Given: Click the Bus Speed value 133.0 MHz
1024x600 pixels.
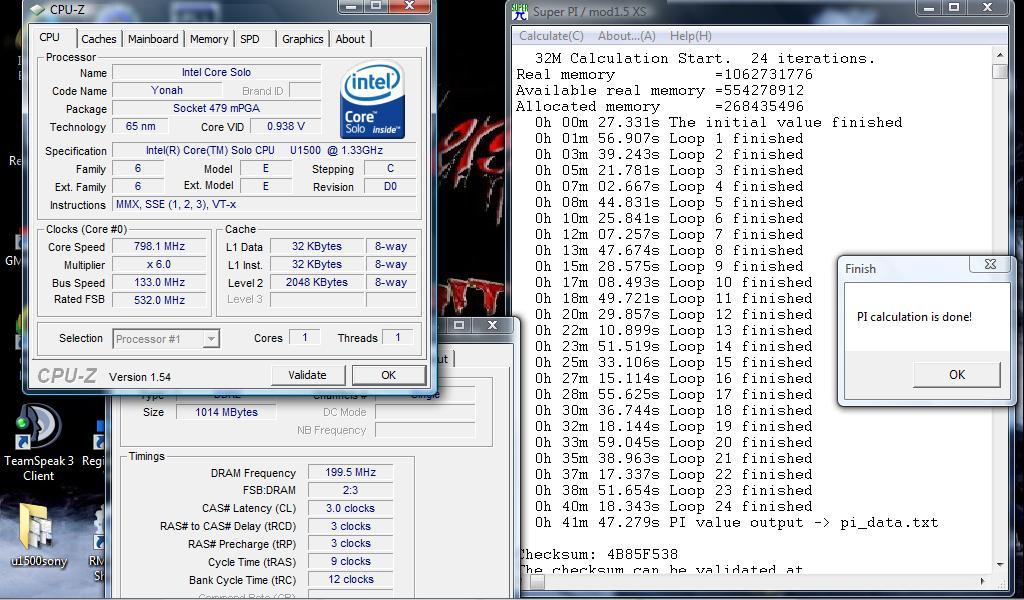Looking at the screenshot, I should point(159,282).
